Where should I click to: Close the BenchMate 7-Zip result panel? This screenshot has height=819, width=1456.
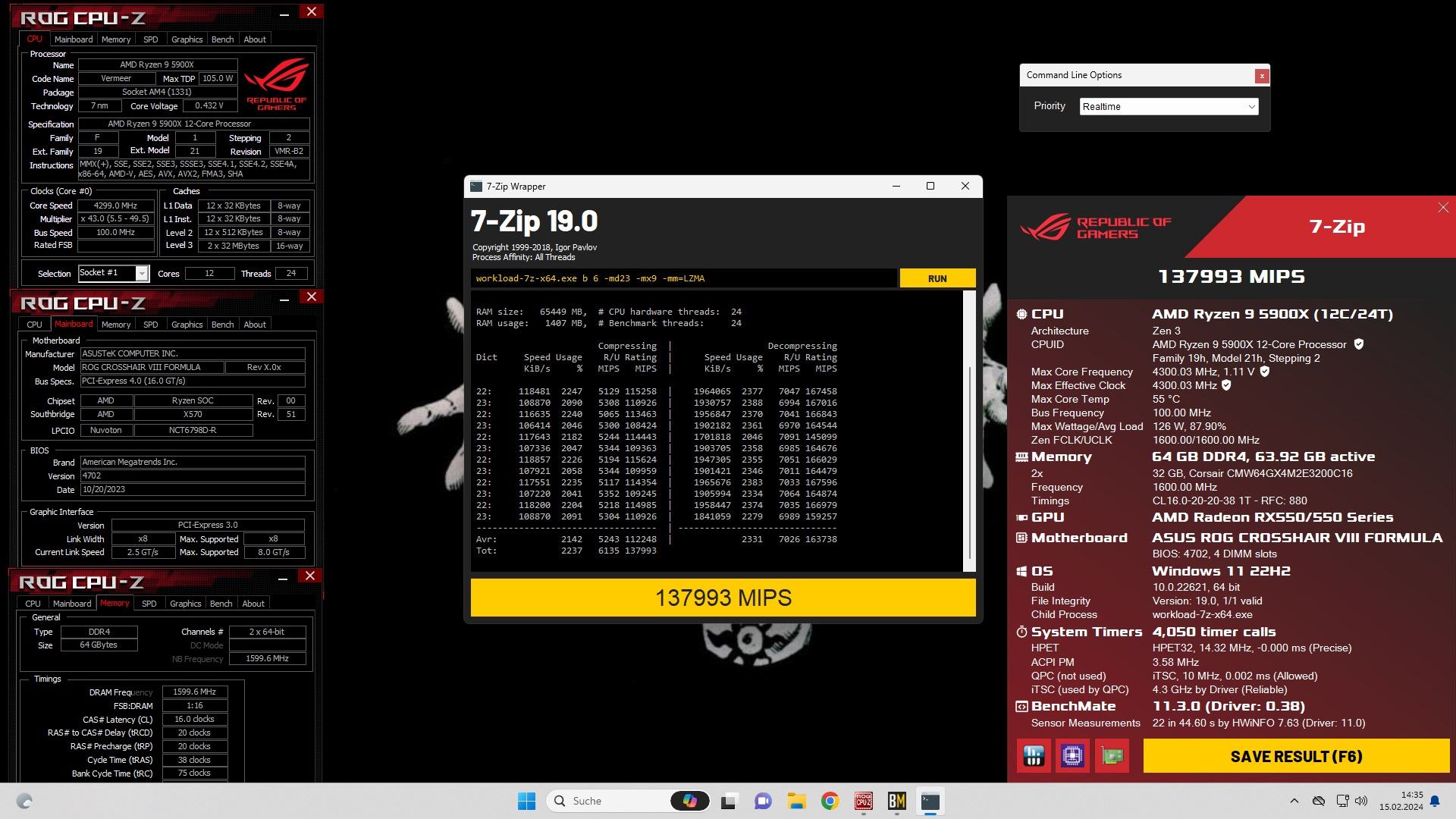pyautogui.click(x=1442, y=208)
